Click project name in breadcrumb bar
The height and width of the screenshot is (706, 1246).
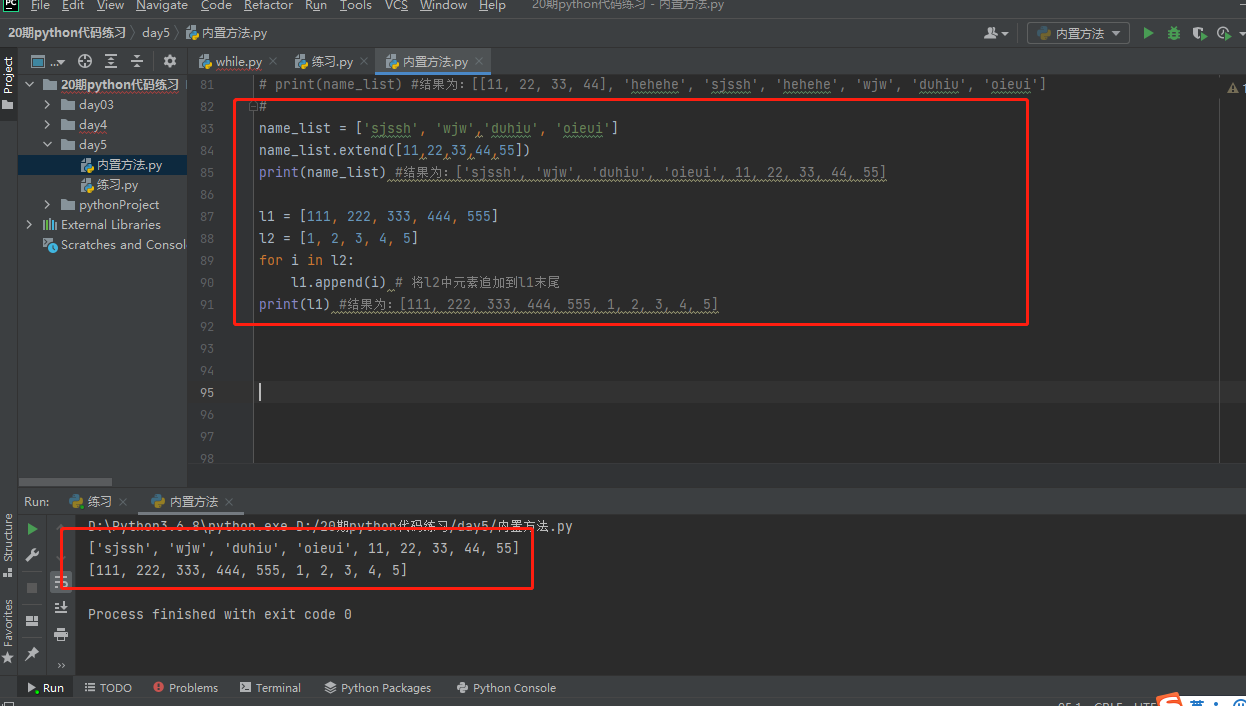point(66,33)
